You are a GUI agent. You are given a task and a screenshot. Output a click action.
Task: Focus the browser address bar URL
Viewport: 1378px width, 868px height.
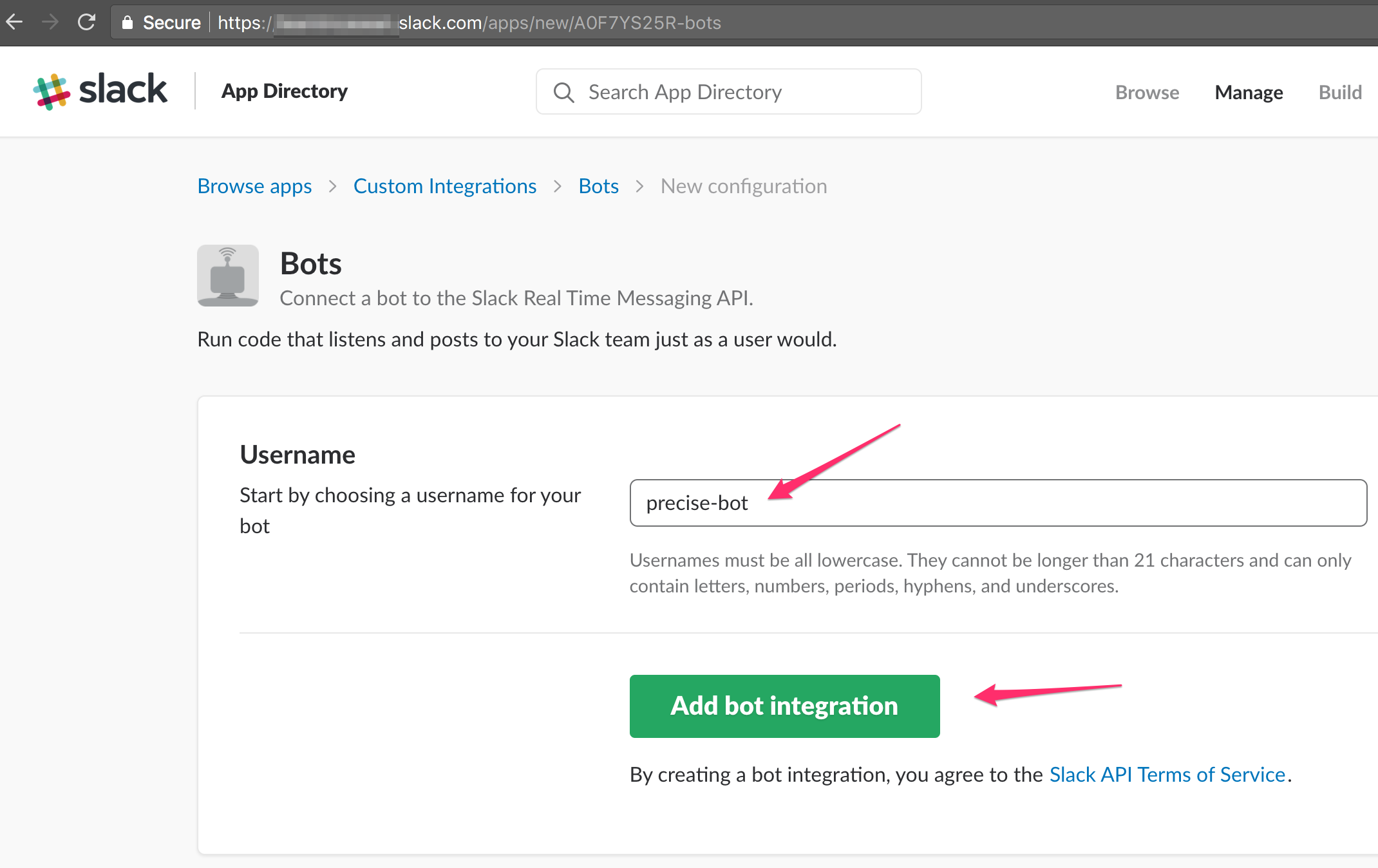pyautogui.click(x=469, y=23)
